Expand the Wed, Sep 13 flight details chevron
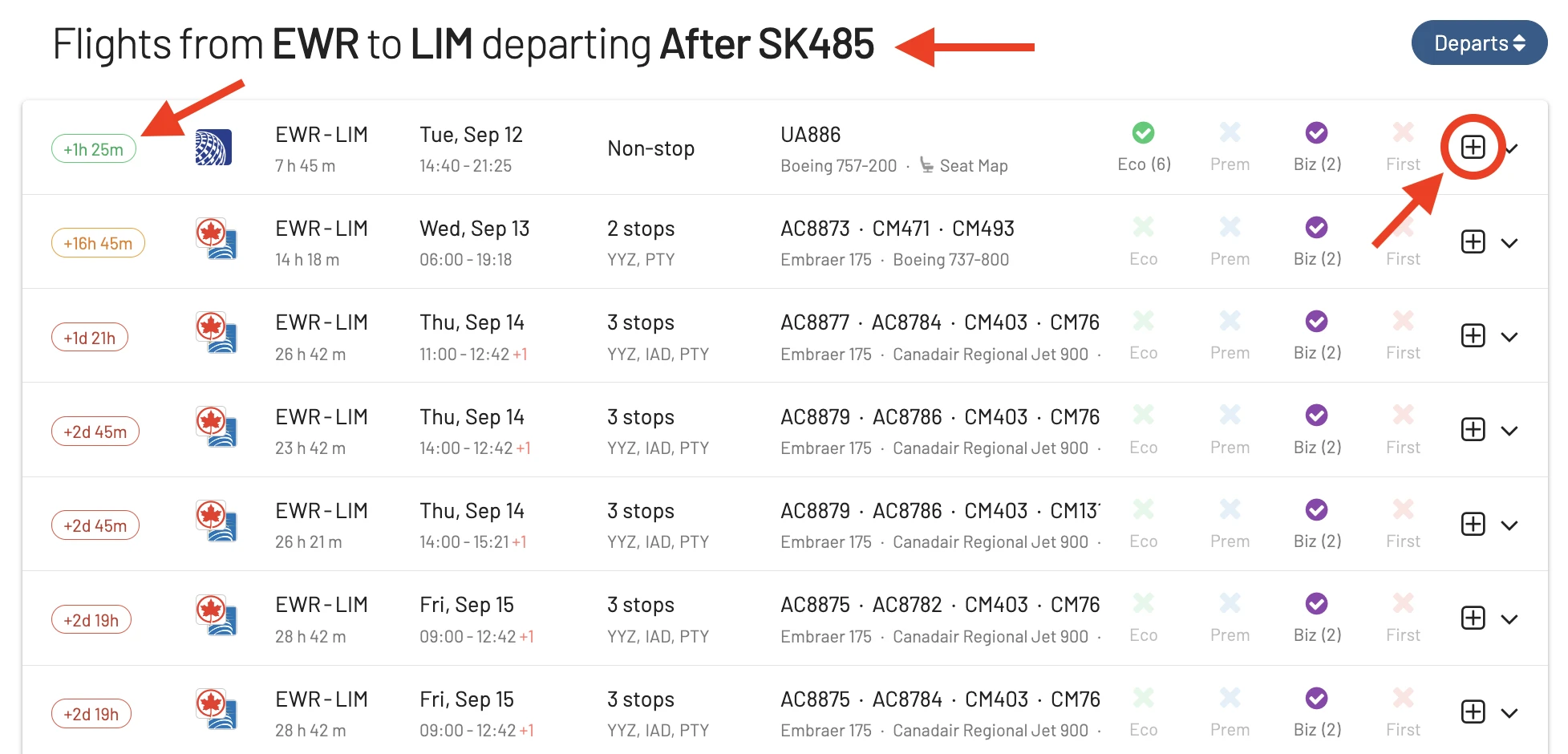 (x=1509, y=243)
